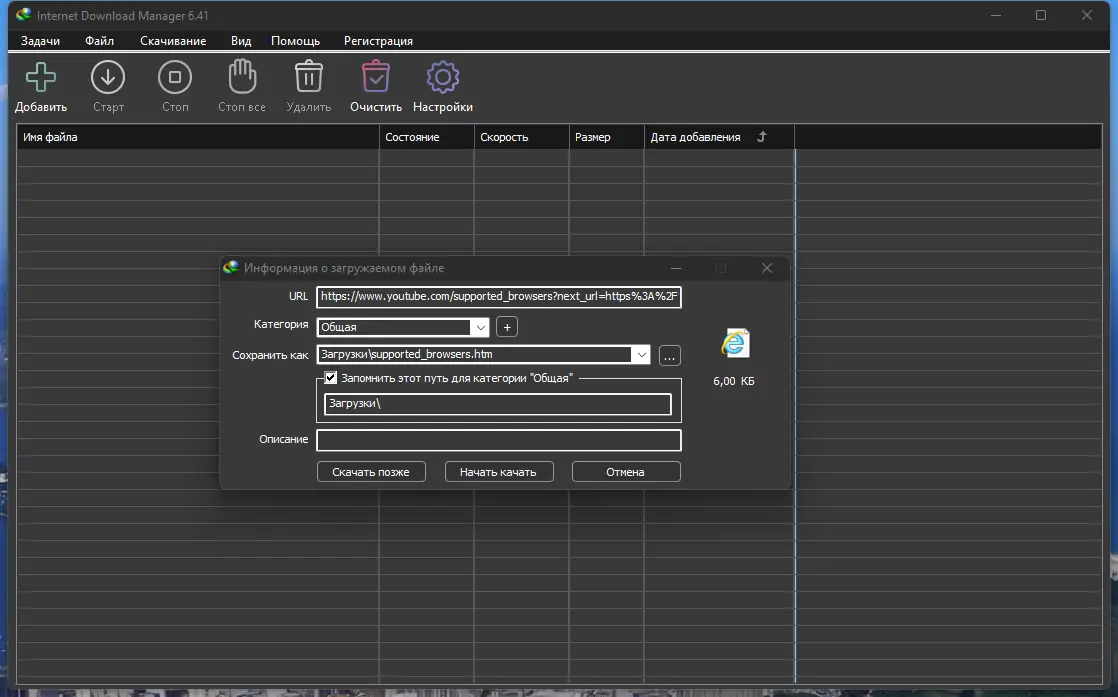Click the IDM logo in the dialog title bar
1118x697 pixels.
coord(230,267)
